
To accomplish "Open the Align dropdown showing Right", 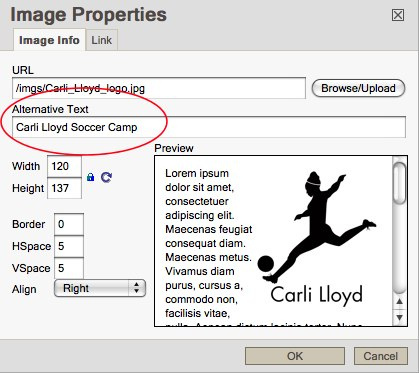I will (100, 288).
